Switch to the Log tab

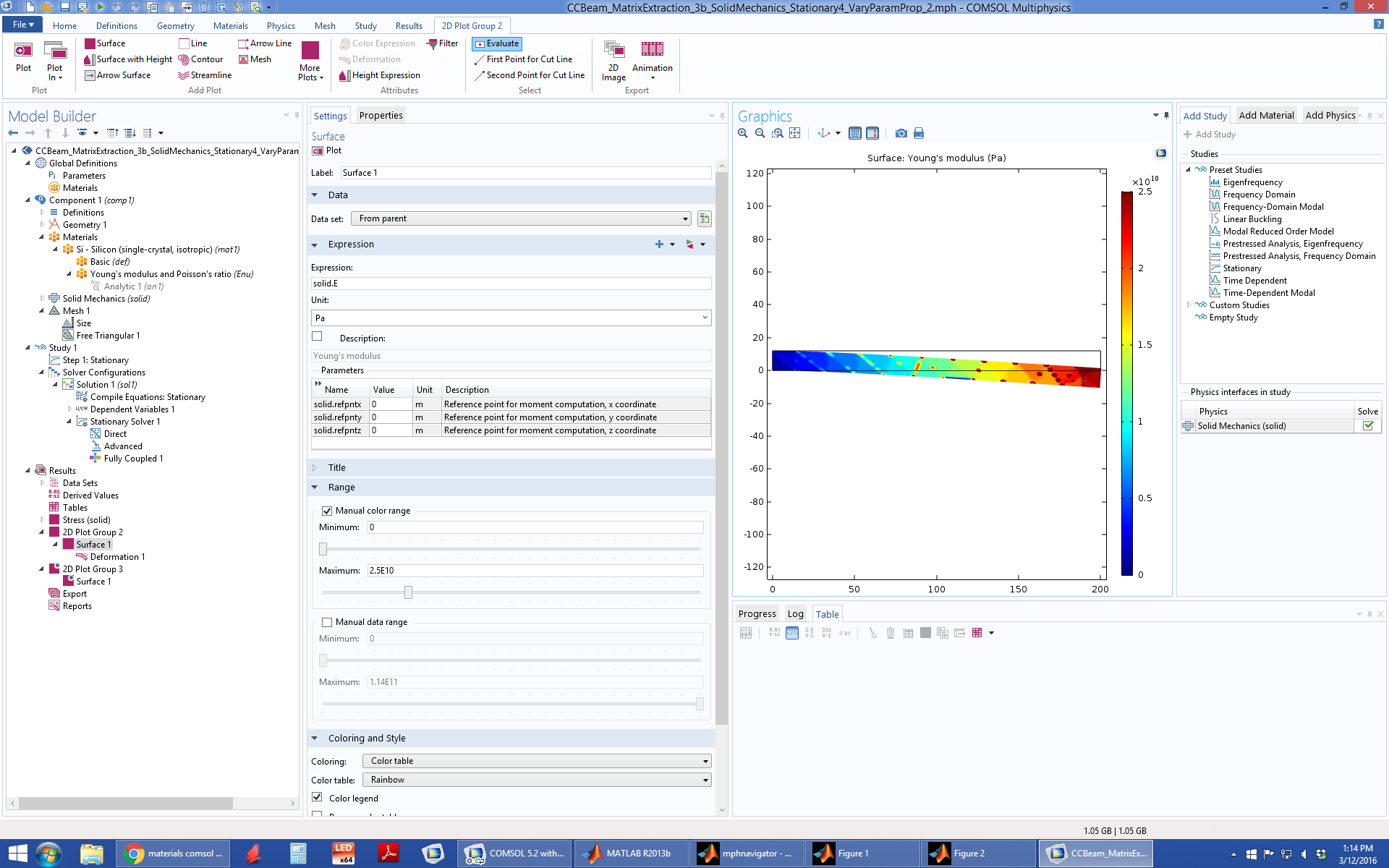[x=795, y=614]
